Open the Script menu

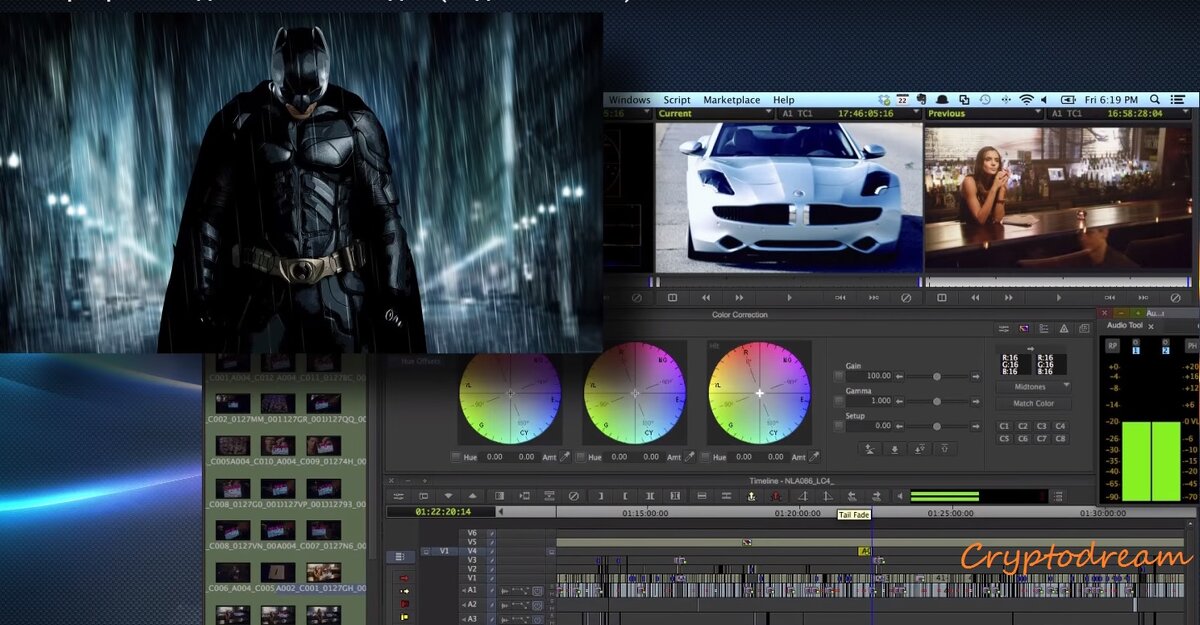(677, 99)
